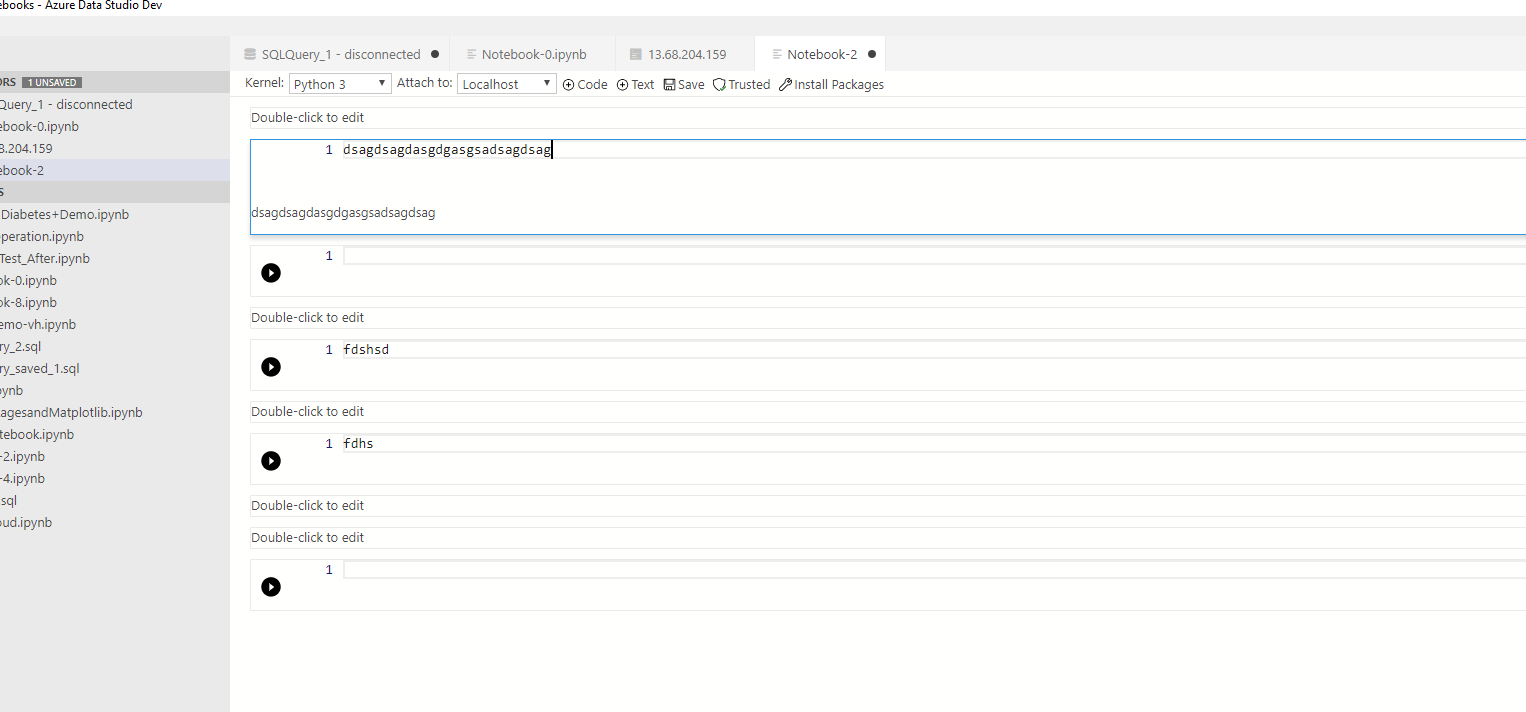The image size is (1526, 712).
Task: Click the empty editor above fdshsd cell
Action: click(x=934, y=256)
